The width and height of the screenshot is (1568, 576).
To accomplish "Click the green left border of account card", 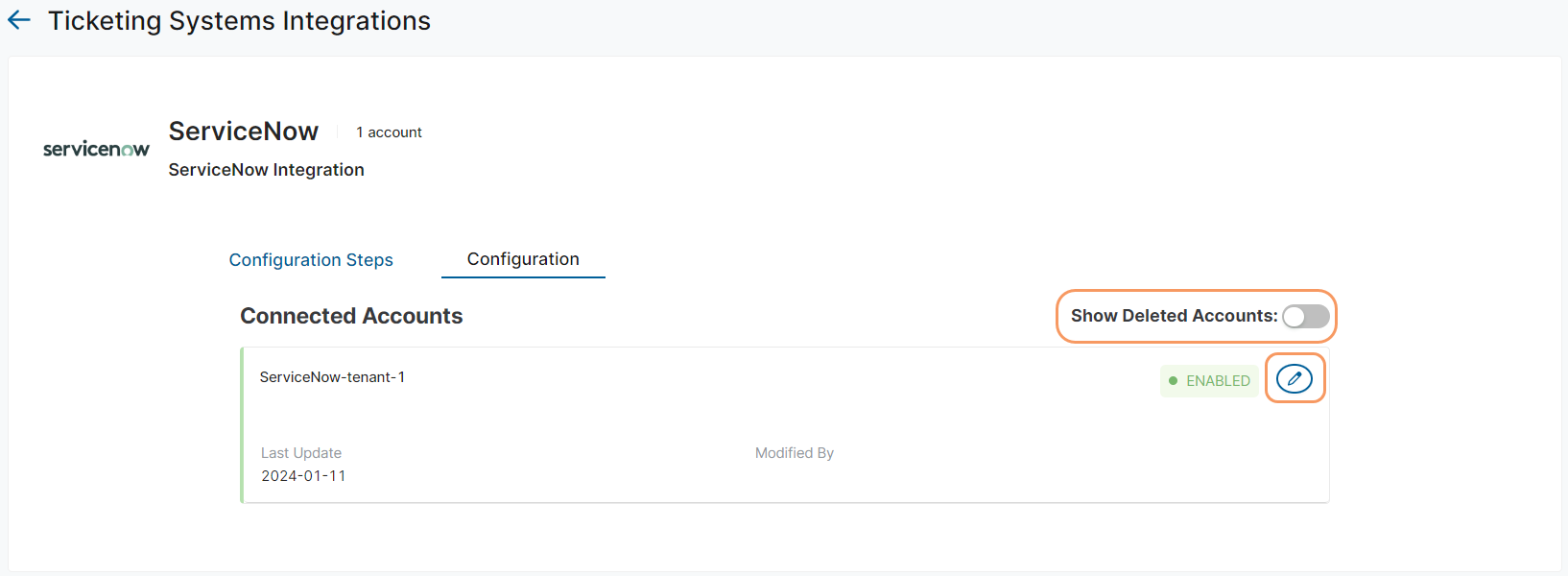I will (242, 424).
